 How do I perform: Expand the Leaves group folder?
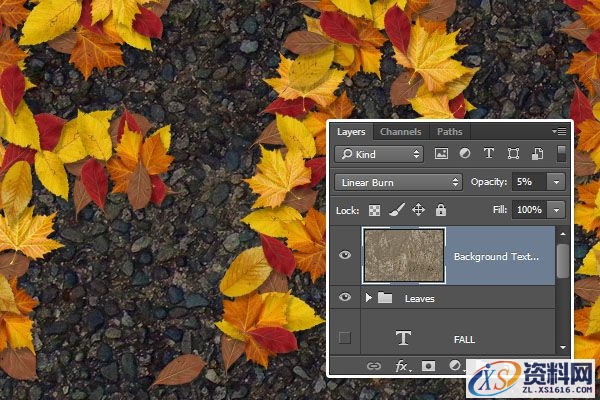[368, 298]
